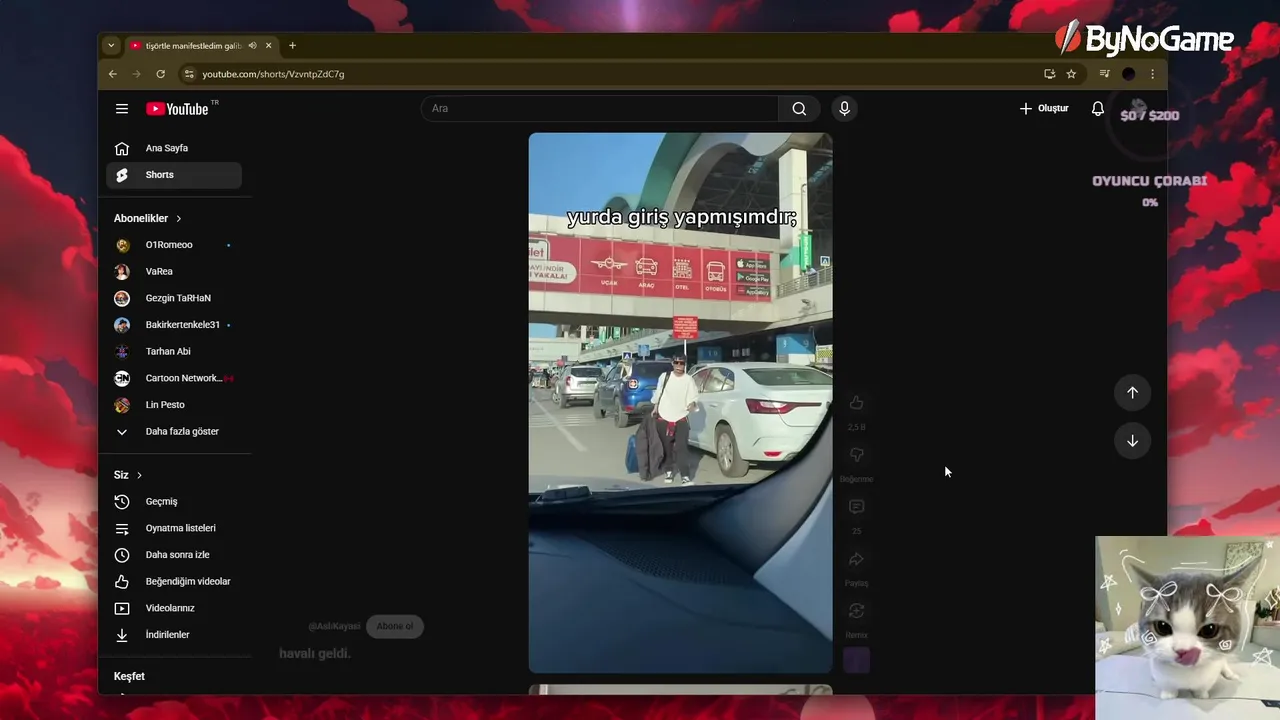This screenshot has height=720, width=1280.
Task: Click the Remix icon
Action: pyautogui.click(x=856, y=611)
